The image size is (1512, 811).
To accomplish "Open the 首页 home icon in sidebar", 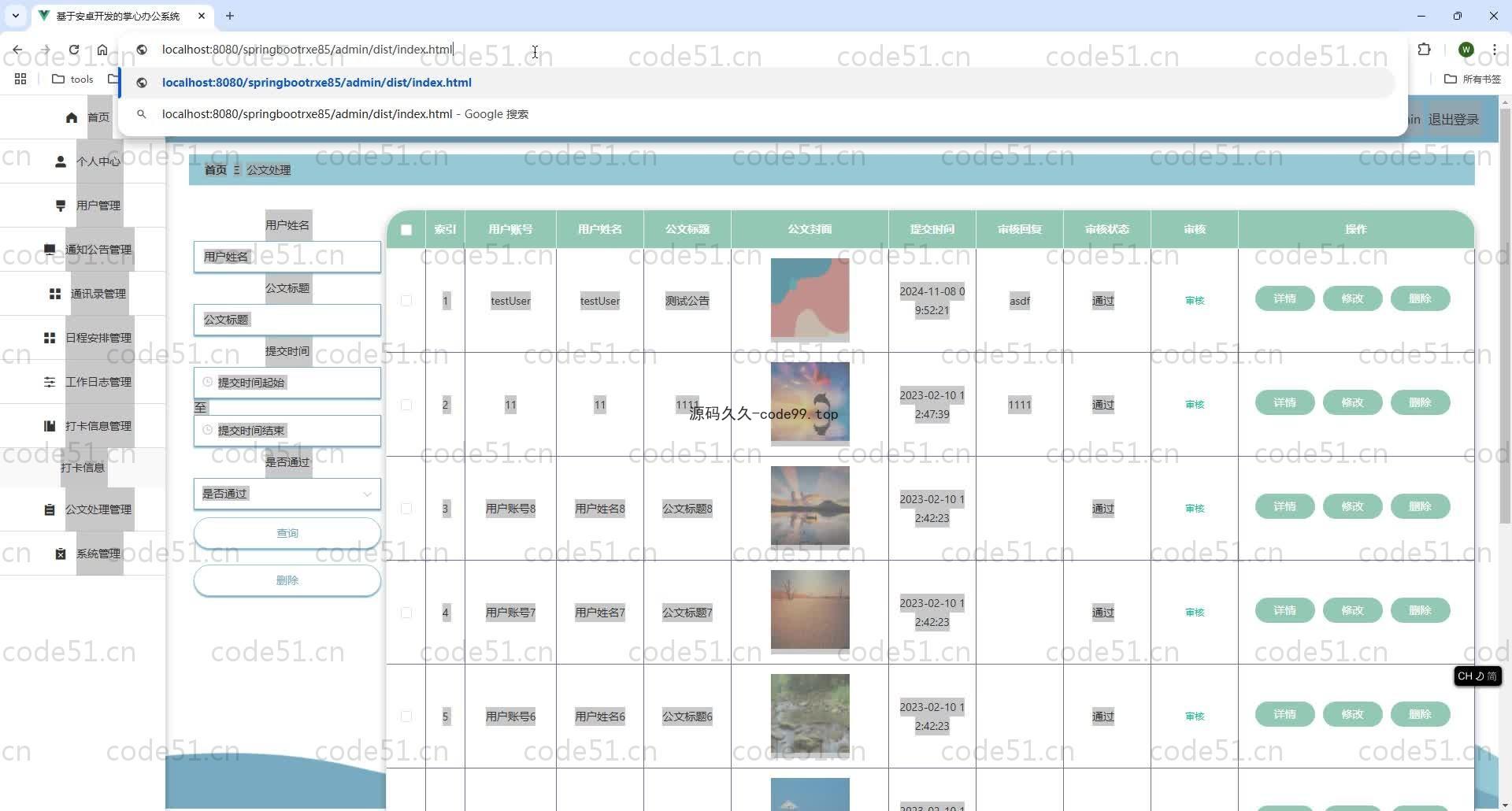I will pyautogui.click(x=72, y=117).
